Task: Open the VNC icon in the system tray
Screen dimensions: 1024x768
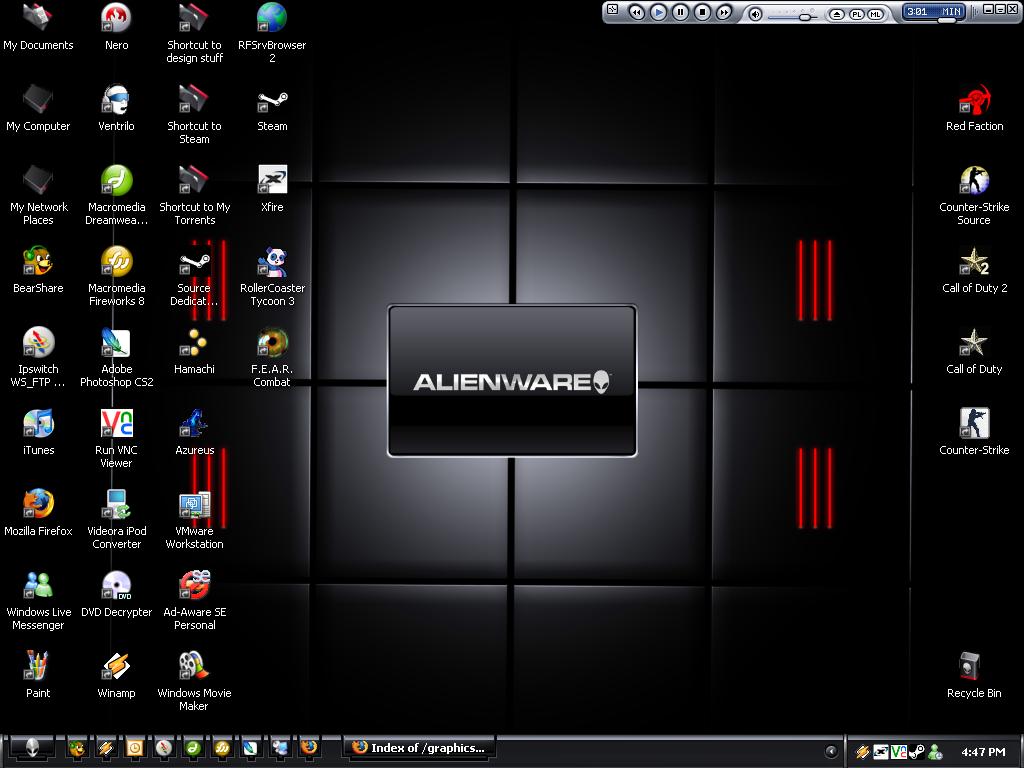Action: click(899, 751)
